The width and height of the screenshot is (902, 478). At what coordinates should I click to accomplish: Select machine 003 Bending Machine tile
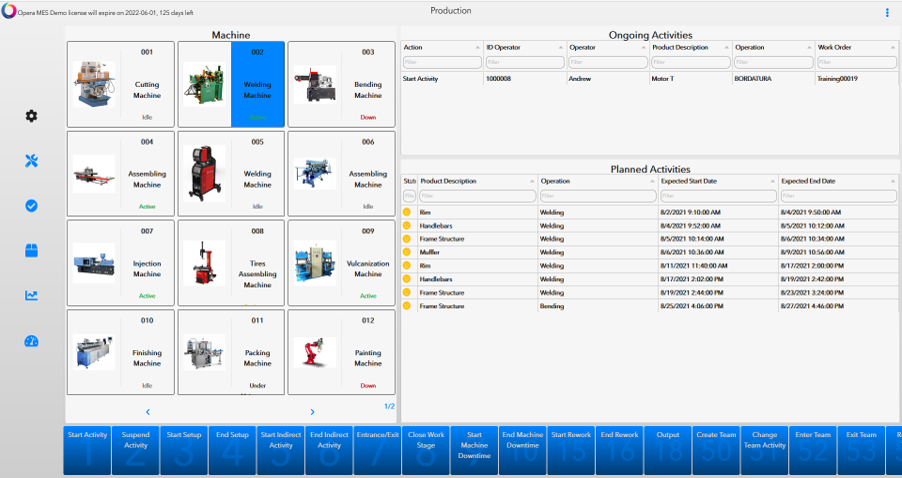[x=341, y=84]
